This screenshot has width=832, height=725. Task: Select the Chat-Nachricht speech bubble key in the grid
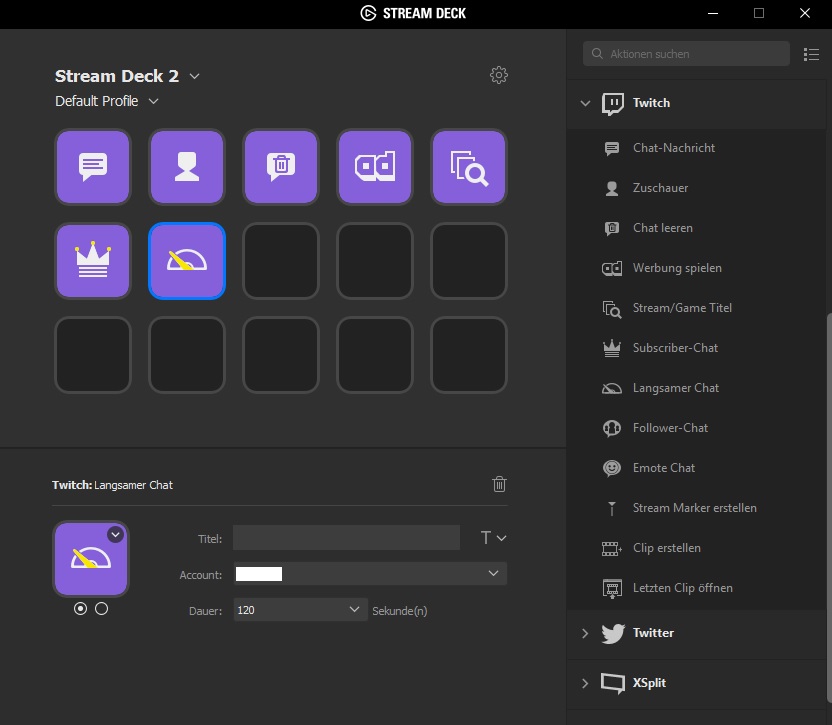(x=93, y=167)
